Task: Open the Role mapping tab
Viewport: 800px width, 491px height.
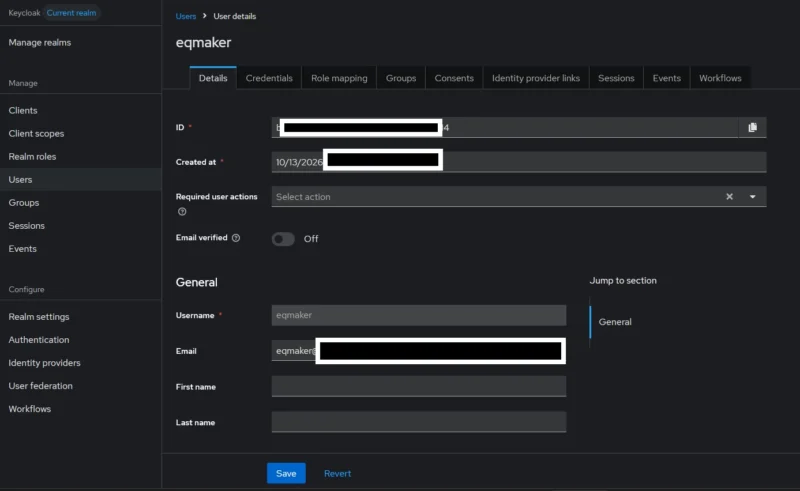Action: coord(339,78)
